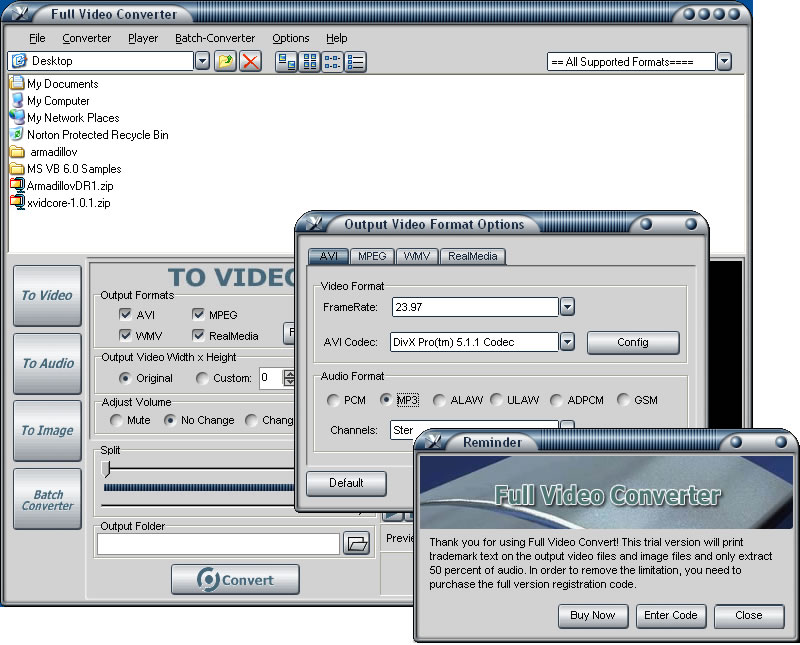Browse for output folder icon button
This screenshot has height=645, width=800.
(357, 543)
